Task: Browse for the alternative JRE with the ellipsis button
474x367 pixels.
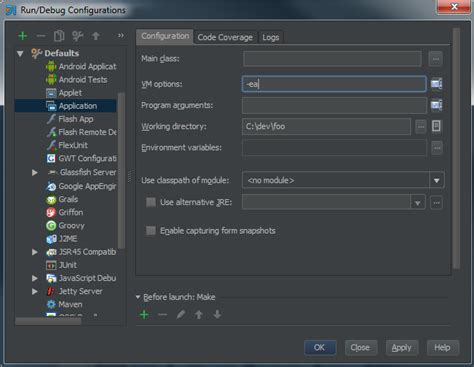Action: coord(436,202)
